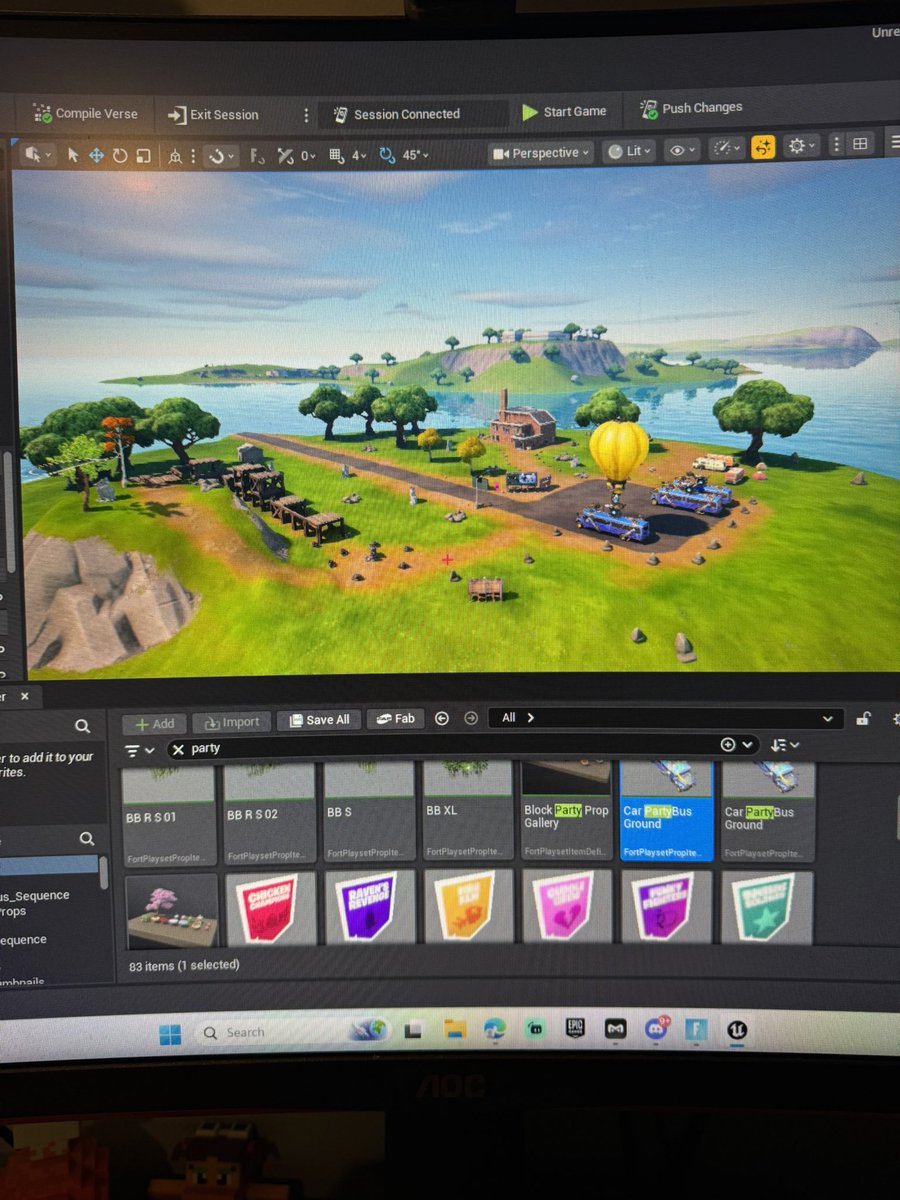Image resolution: width=900 pixels, height=1200 pixels.
Task: Open the Perspective view dropdown
Action: click(x=541, y=153)
